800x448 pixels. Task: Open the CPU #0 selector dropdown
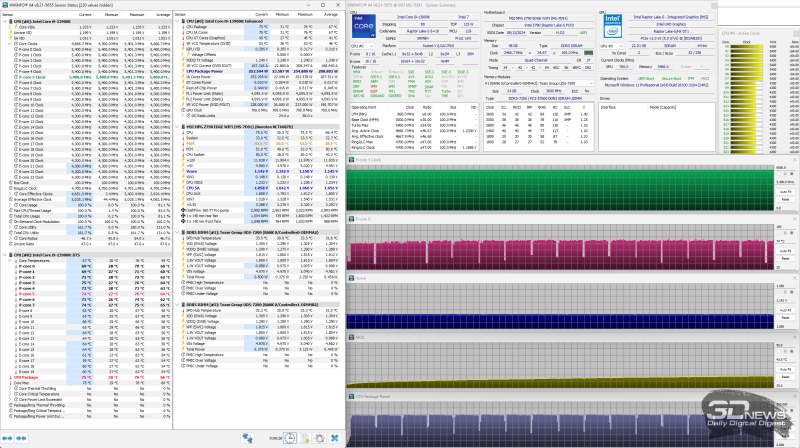coord(362,46)
